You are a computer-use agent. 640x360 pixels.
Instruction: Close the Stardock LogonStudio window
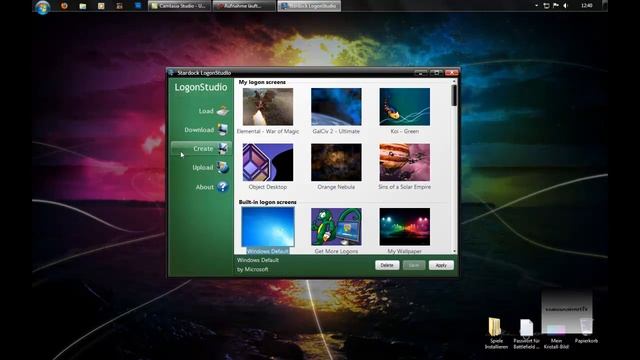pos(451,73)
